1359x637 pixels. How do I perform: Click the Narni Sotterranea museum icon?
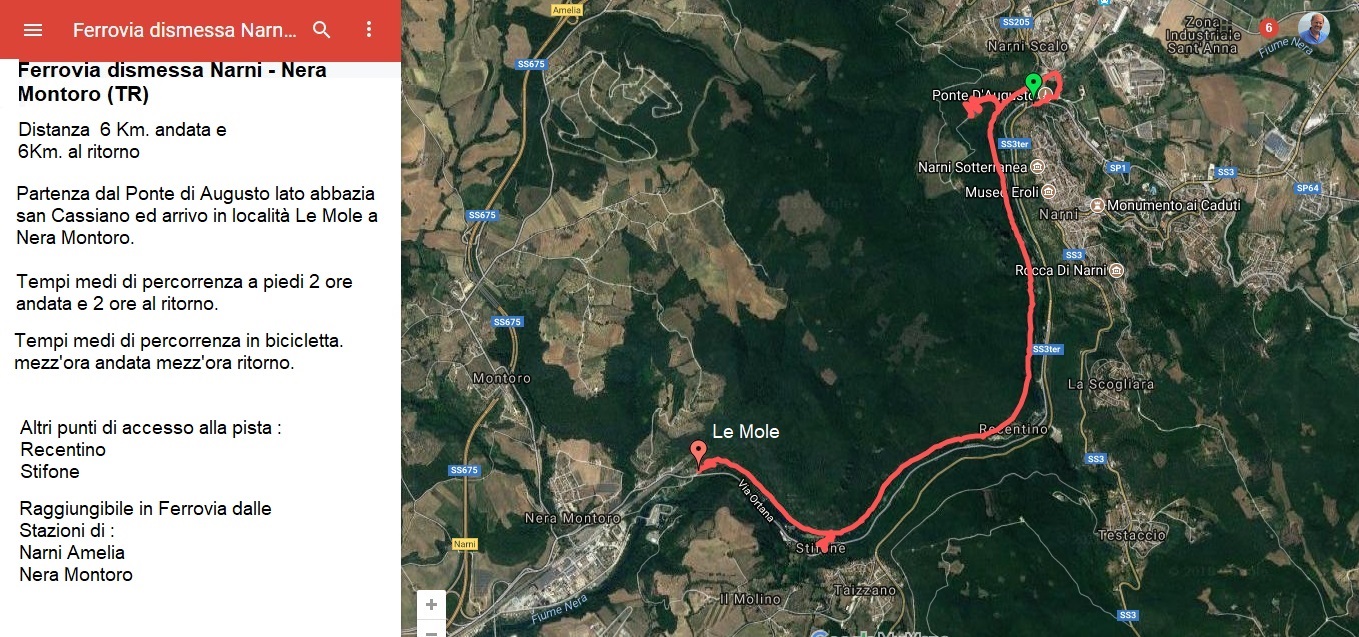tap(1037, 167)
